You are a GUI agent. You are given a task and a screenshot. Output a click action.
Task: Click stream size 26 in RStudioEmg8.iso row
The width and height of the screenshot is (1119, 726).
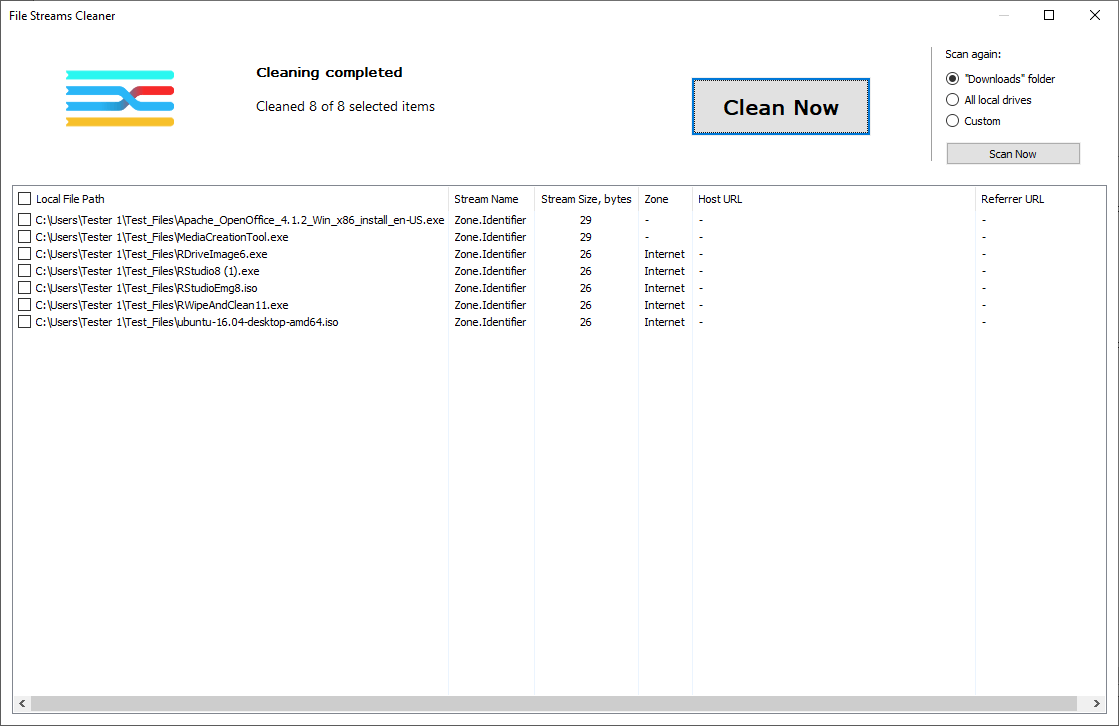586,288
